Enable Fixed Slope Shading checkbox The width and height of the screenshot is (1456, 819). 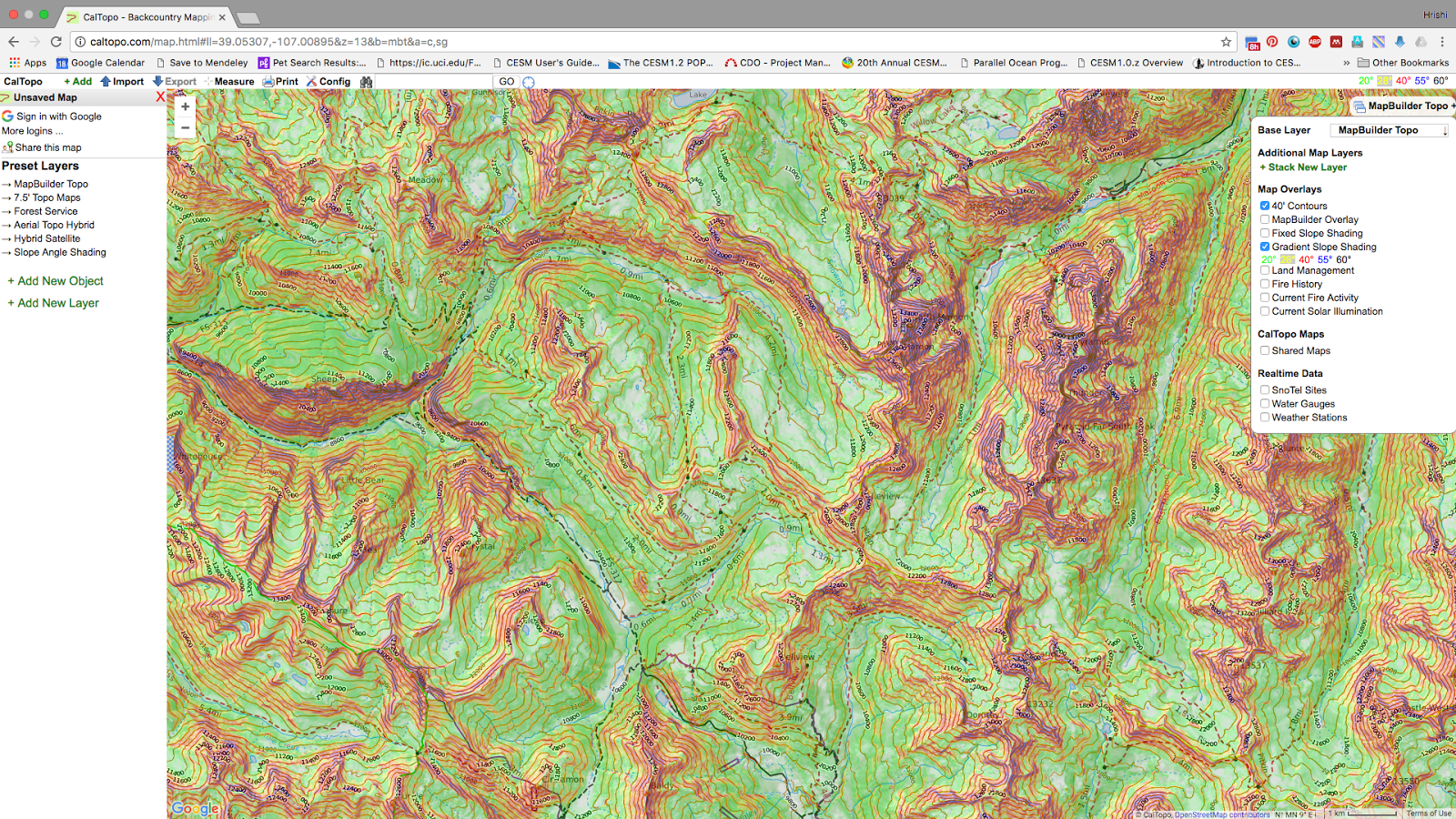[x=1265, y=233]
